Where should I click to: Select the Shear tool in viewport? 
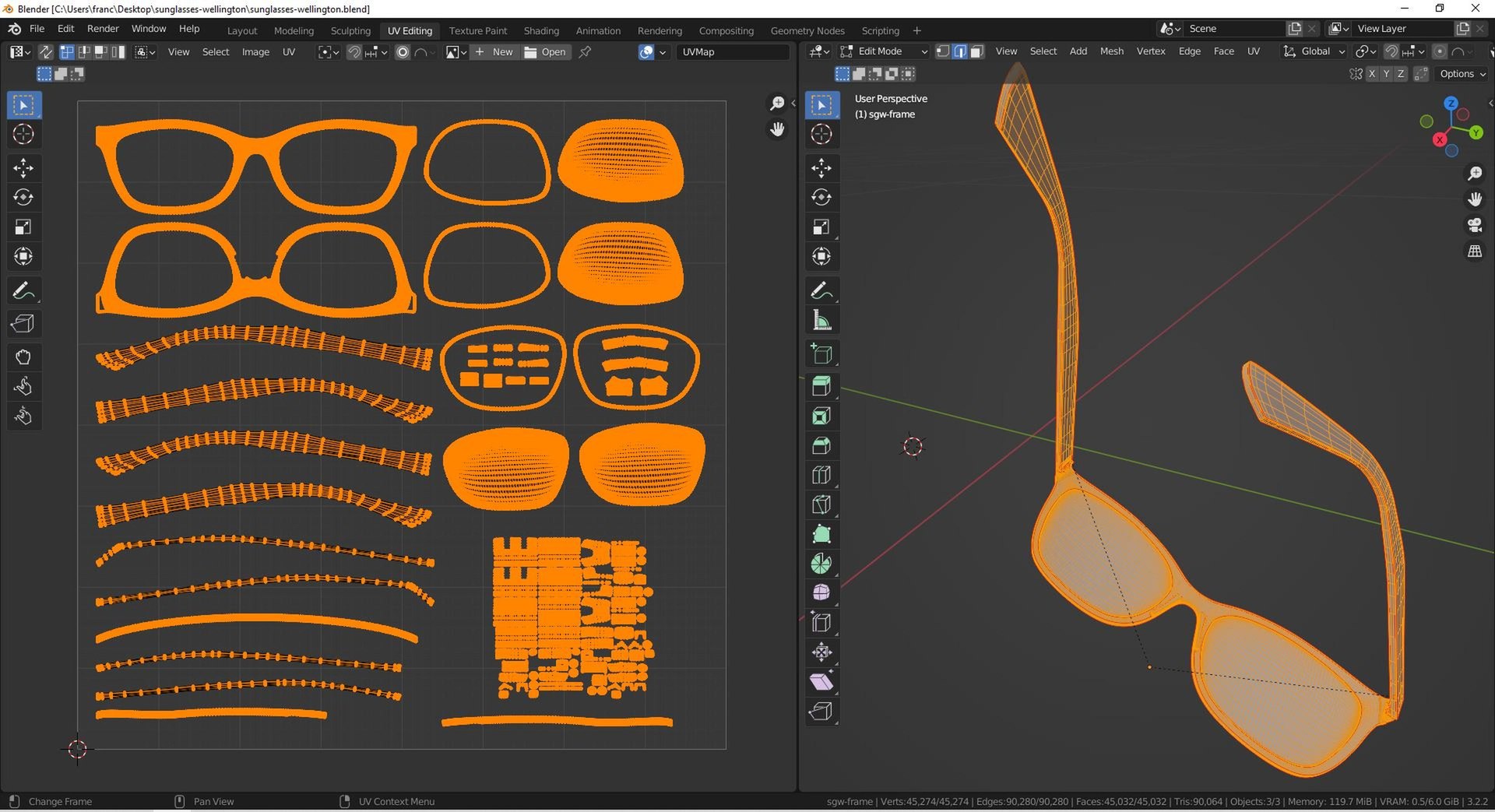click(x=821, y=682)
